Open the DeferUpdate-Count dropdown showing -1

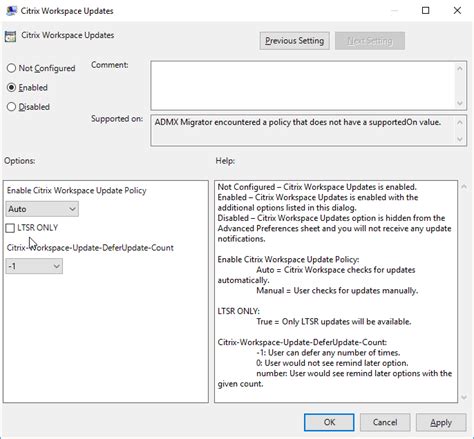[x=34, y=266]
